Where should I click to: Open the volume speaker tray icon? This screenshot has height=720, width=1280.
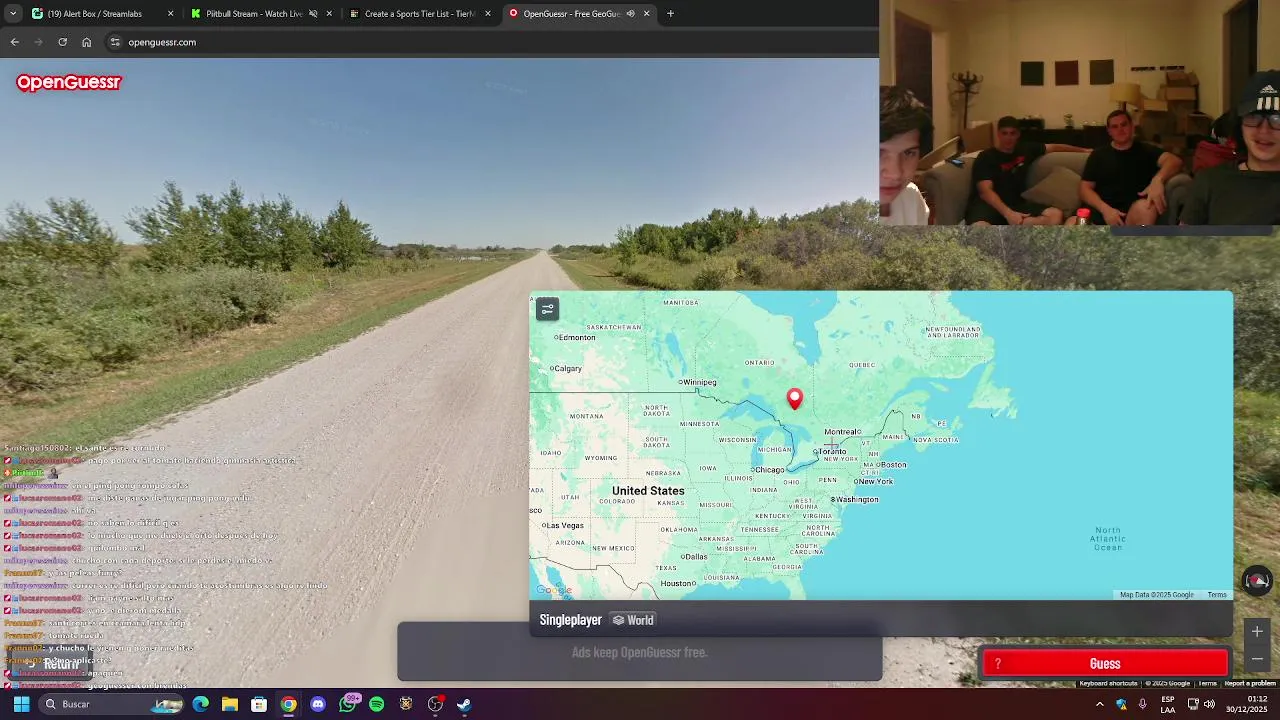pos(1209,704)
